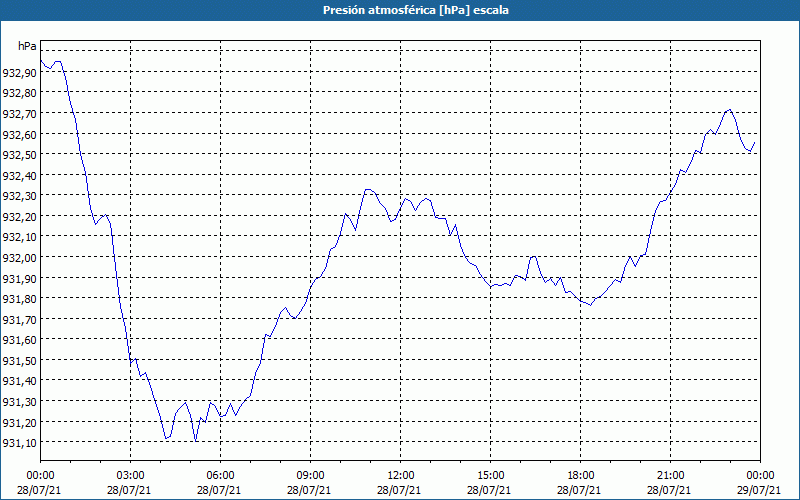Click the 00:00 time label above 29/07/21
This screenshot has height=500, width=800.
(760, 476)
